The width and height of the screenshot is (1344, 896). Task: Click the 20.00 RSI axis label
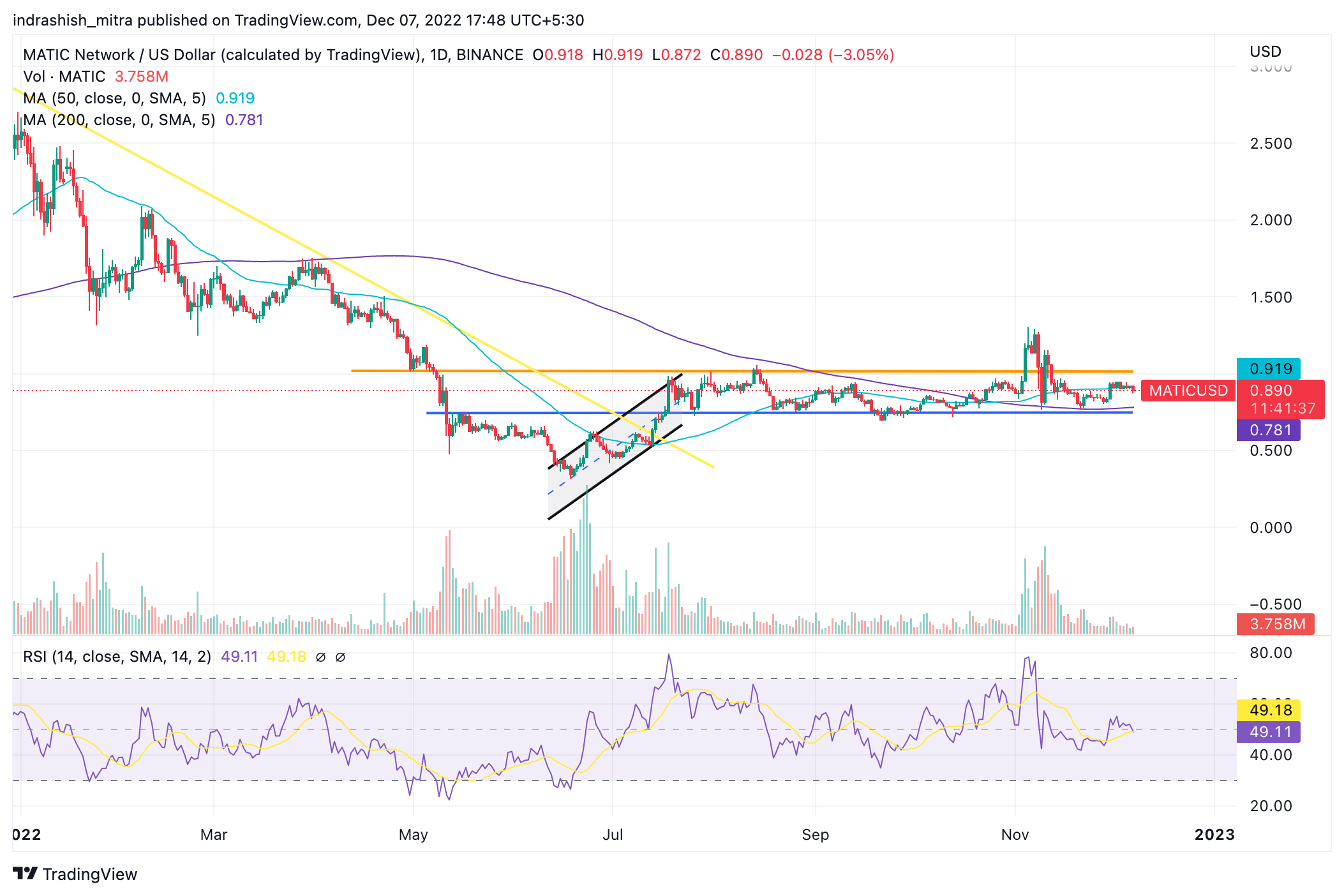(1271, 806)
